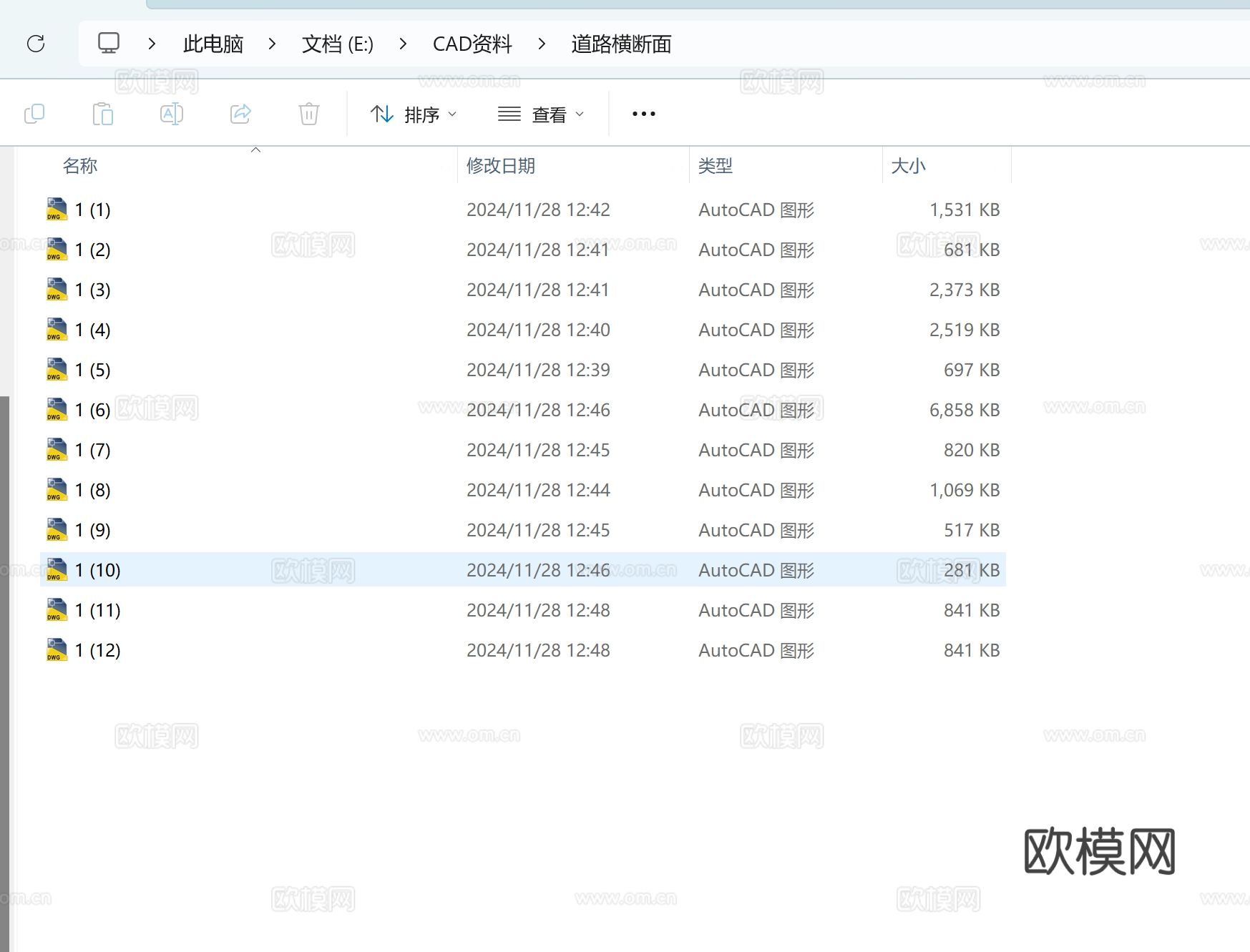Open the three-dot See more menu

click(x=644, y=114)
